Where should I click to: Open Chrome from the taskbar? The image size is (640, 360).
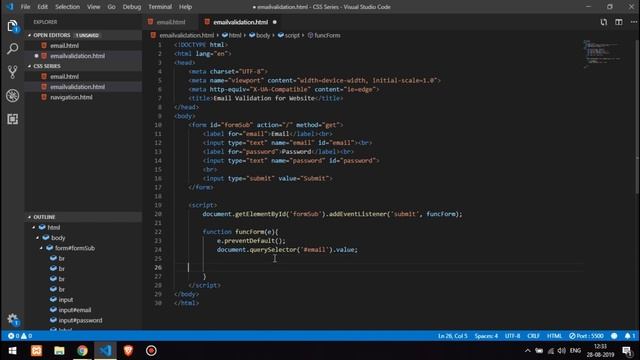point(82,351)
